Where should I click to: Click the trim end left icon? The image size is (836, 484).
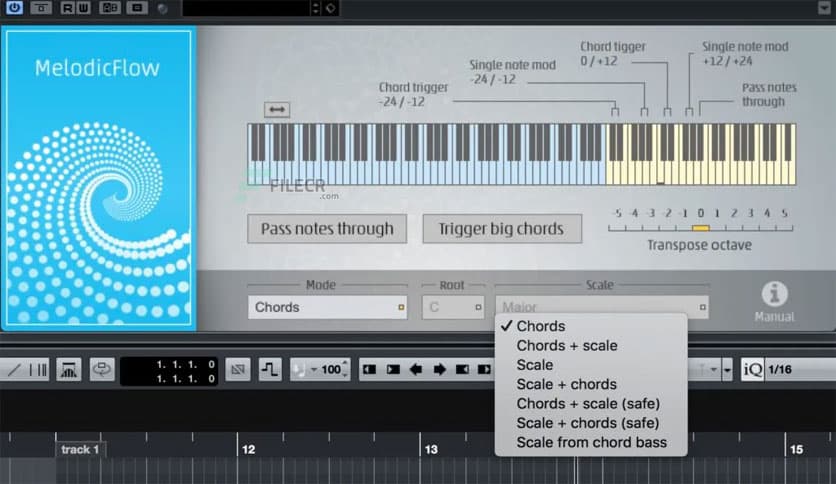coord(462,369)
